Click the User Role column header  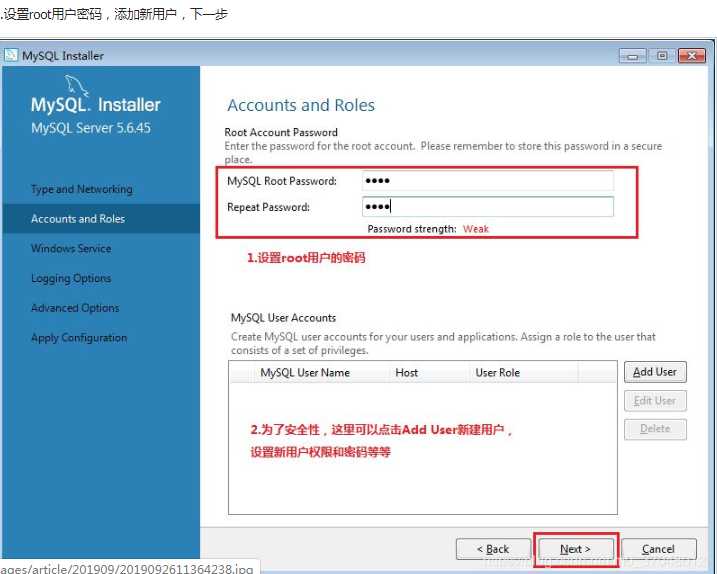point(498,372)
